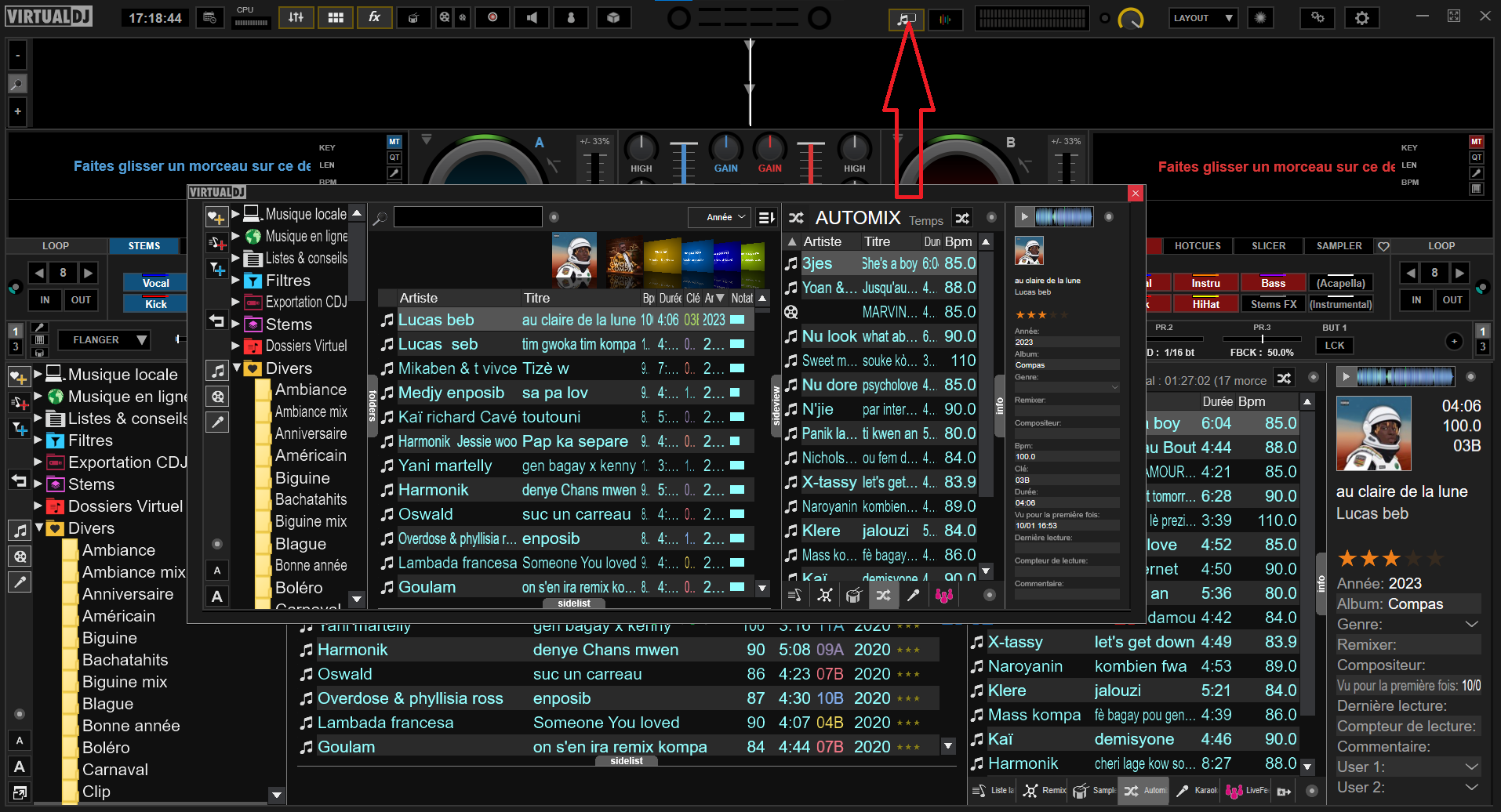This screenshot has height=812, width=1501.
Task: Open the LAYOUT dropdown
Action: [1204, 18]
